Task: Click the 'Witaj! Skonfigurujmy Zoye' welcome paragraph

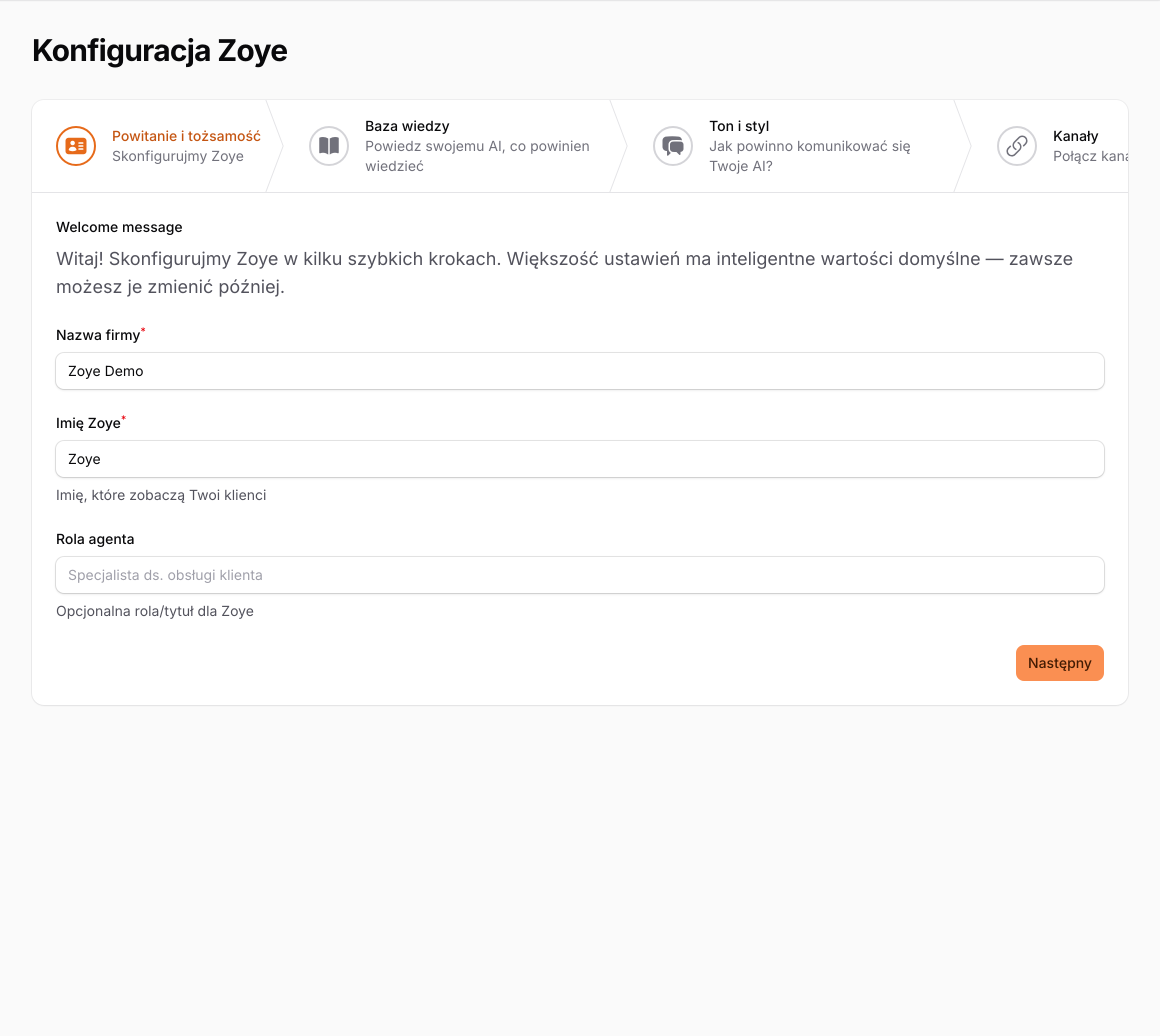Action: point(564,272)
